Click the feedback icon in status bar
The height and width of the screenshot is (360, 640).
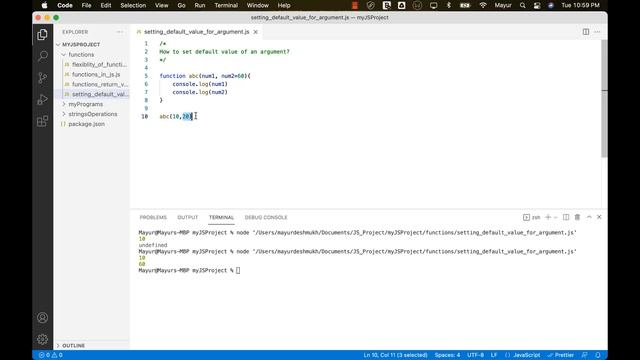point(585,355)
